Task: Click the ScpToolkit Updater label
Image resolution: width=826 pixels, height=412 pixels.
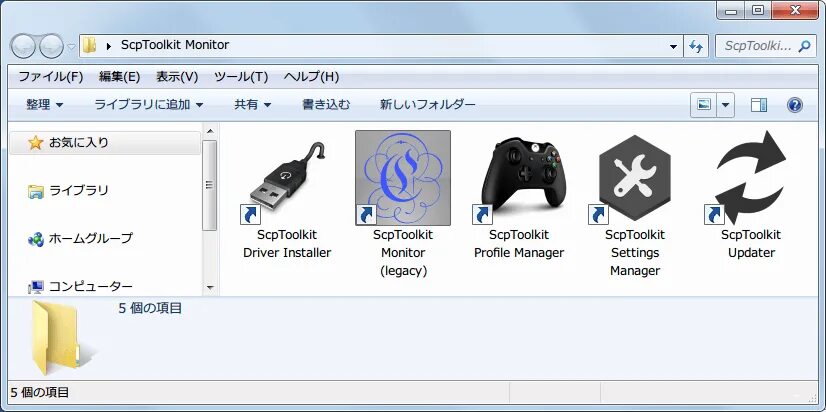Action: [751, 243]
